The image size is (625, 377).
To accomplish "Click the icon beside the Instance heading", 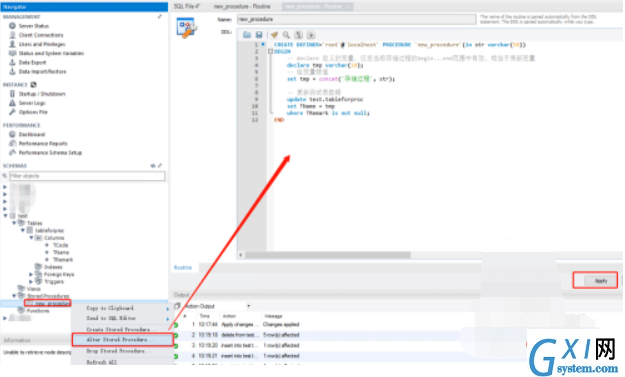I will pos(33,85).
